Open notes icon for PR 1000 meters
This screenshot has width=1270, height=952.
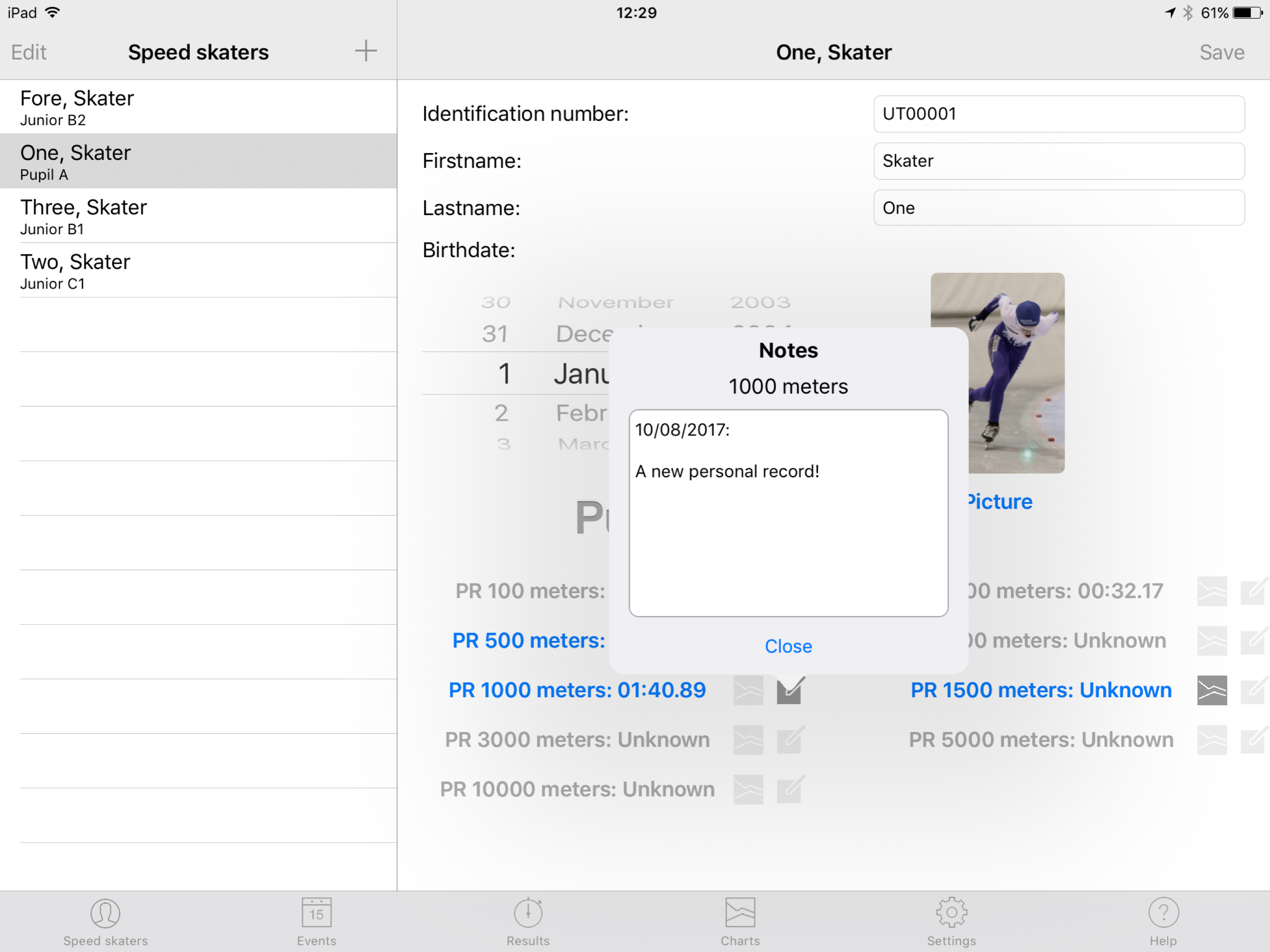(x=790, y=690)
